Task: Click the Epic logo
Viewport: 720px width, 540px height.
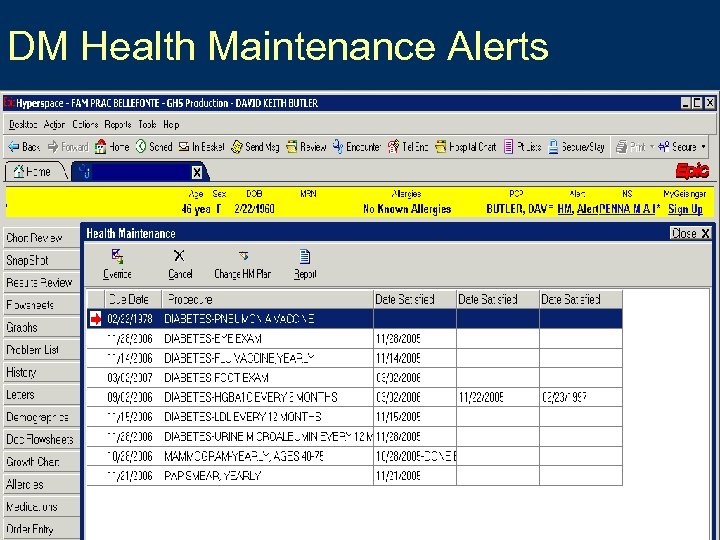Action: pyautogui.click(x=692, y=171)
